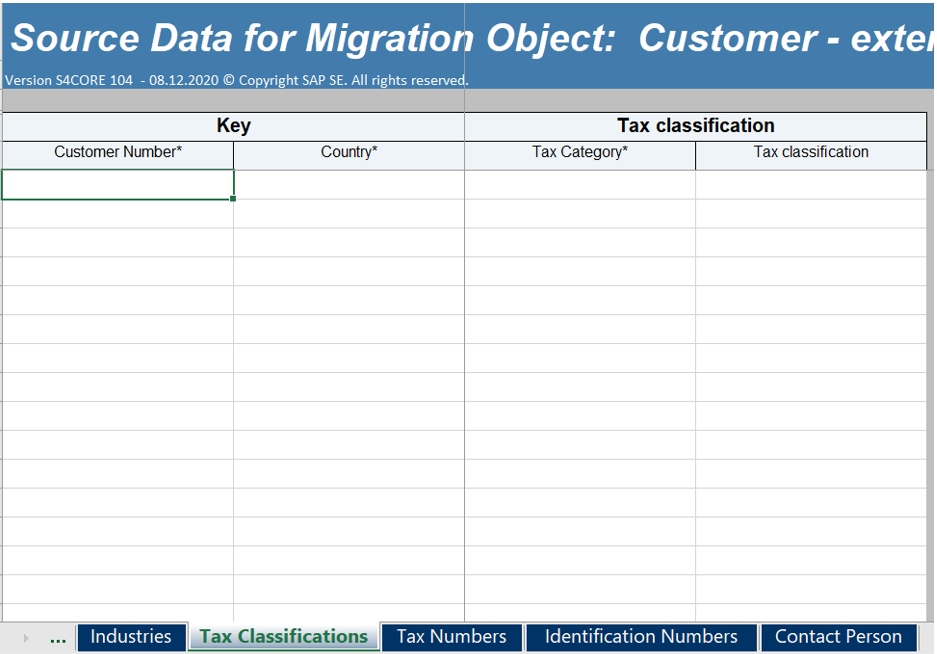Screen dimensions: 937x654
Task: Select the Tax Category* header cell
Action: 580,155
